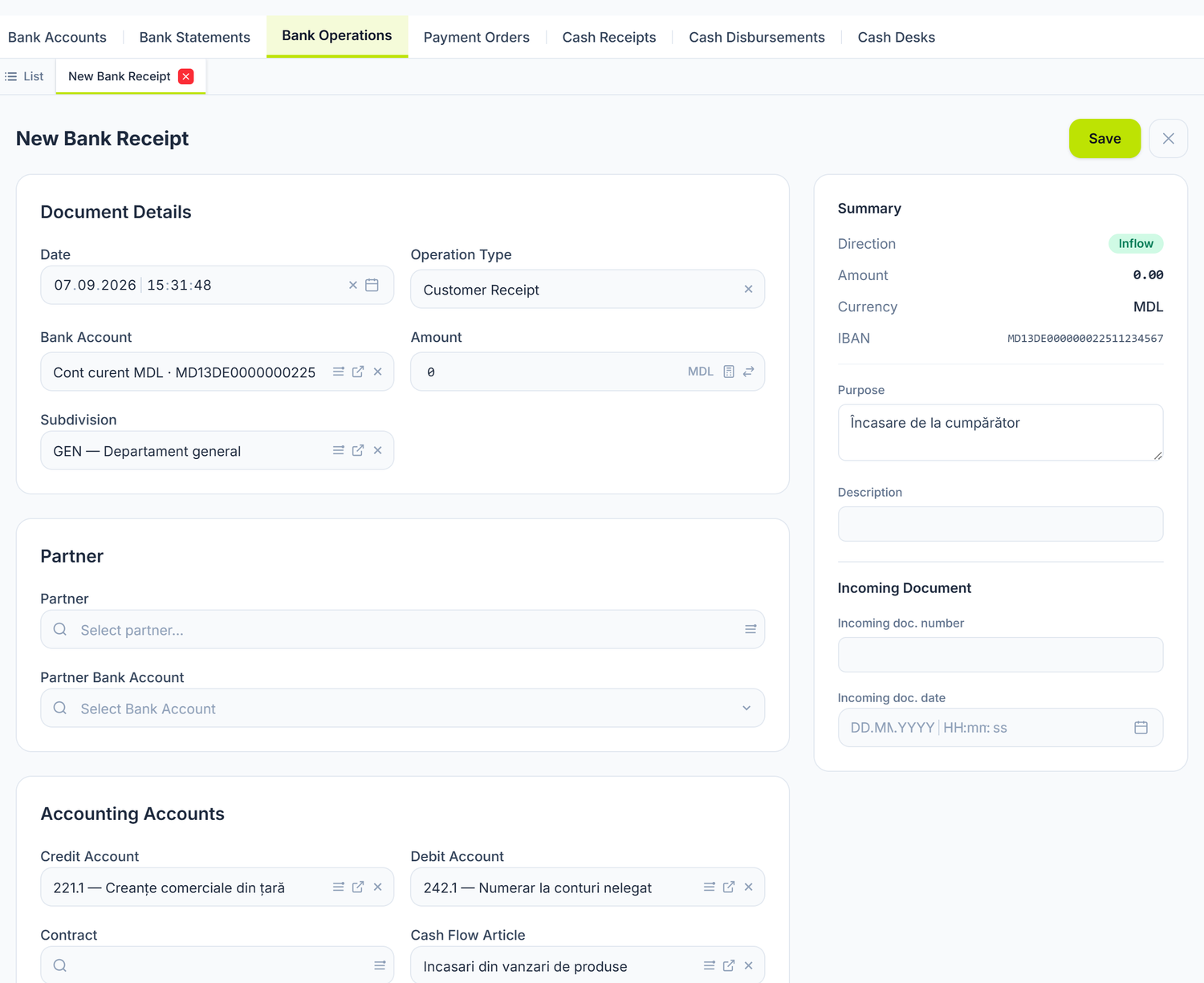Viewport: 1204px width, 983px height.
Task: Click the Select partner search field
Action: [403, 629]
